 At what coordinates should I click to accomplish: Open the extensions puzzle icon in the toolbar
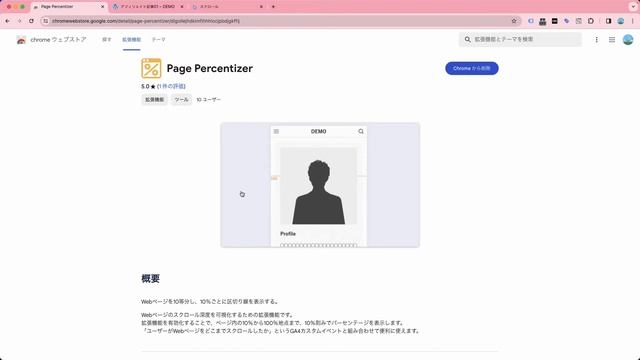[x=591, y=21]
